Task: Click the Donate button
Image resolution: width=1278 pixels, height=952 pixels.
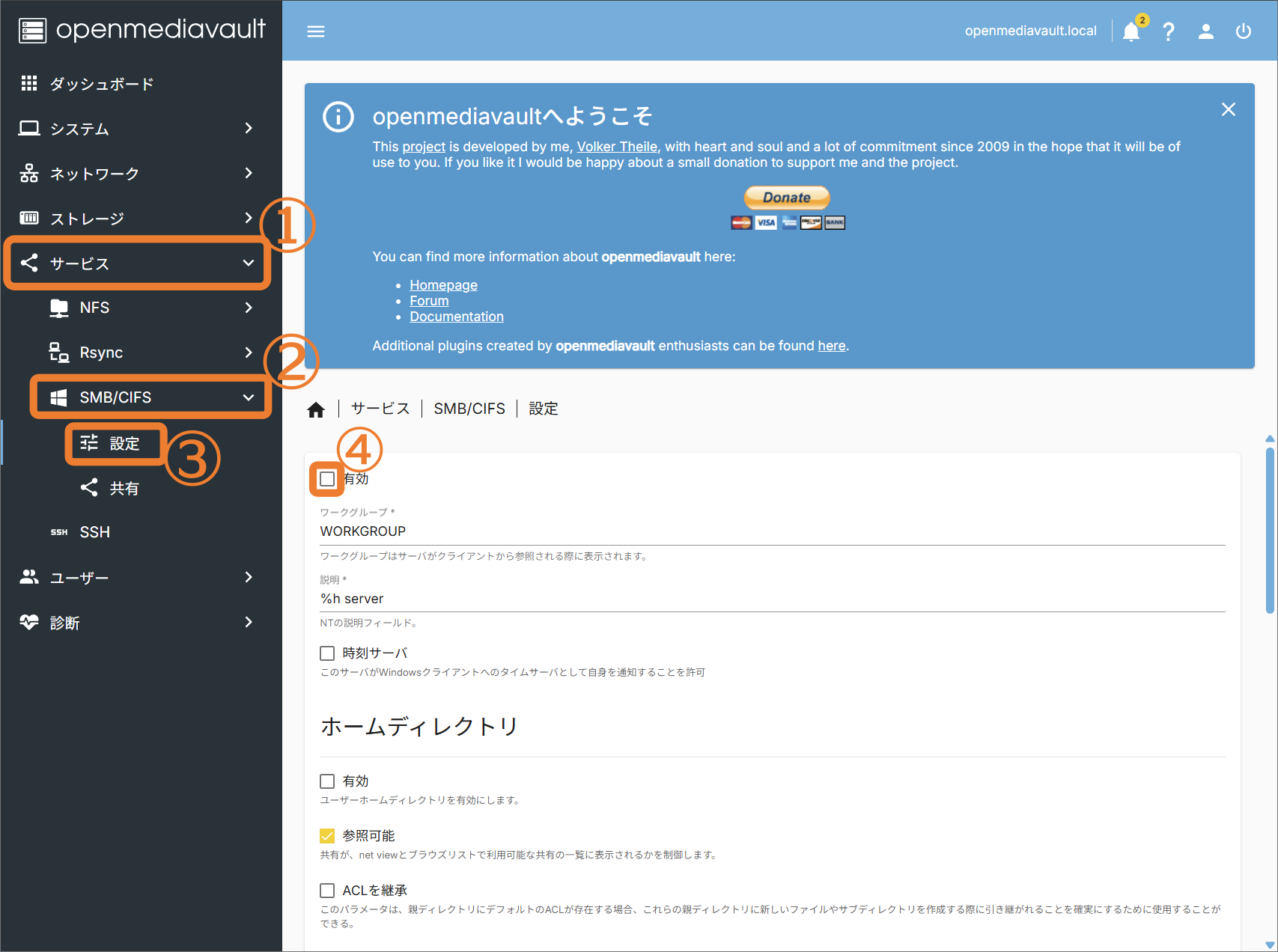Action: click(787, 198)
